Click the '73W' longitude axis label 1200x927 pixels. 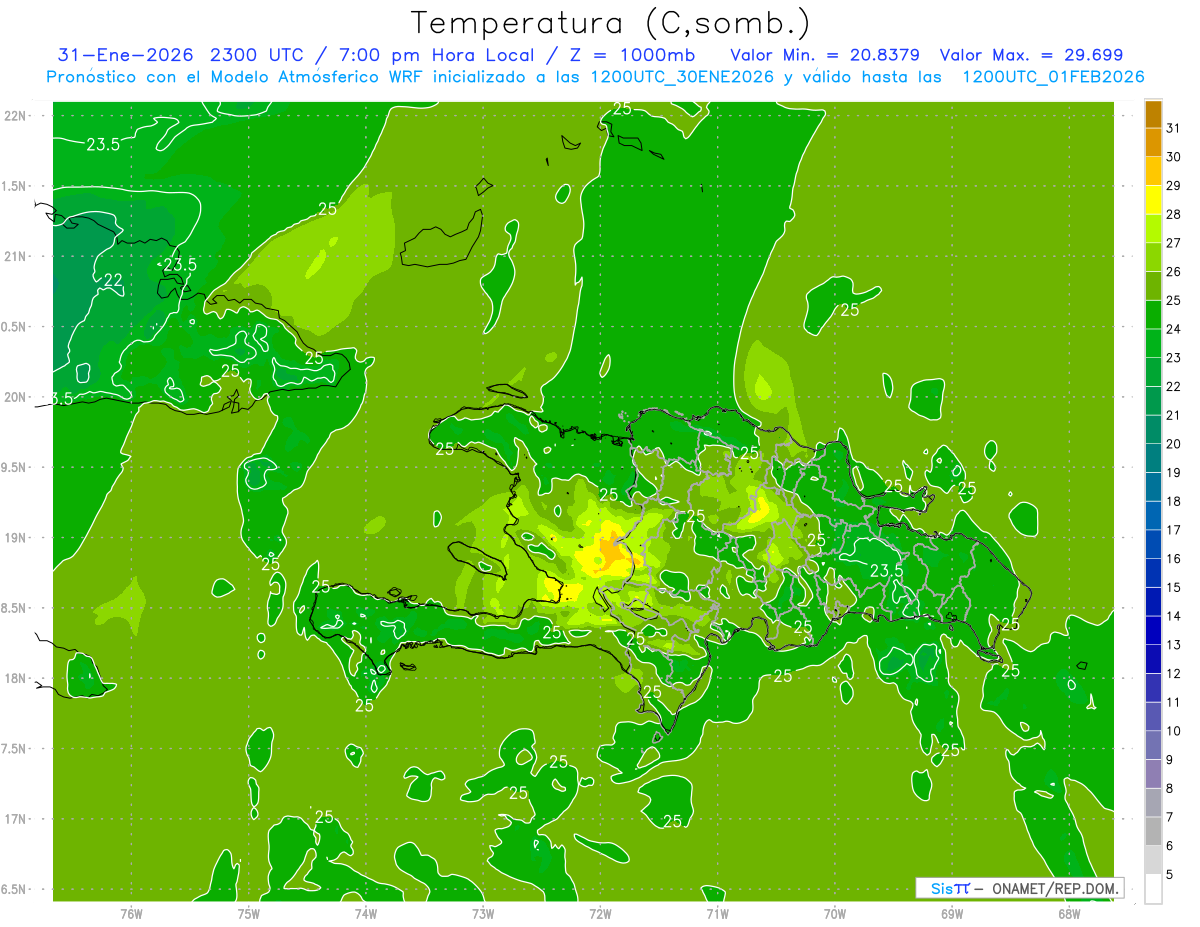pos(483,913)
